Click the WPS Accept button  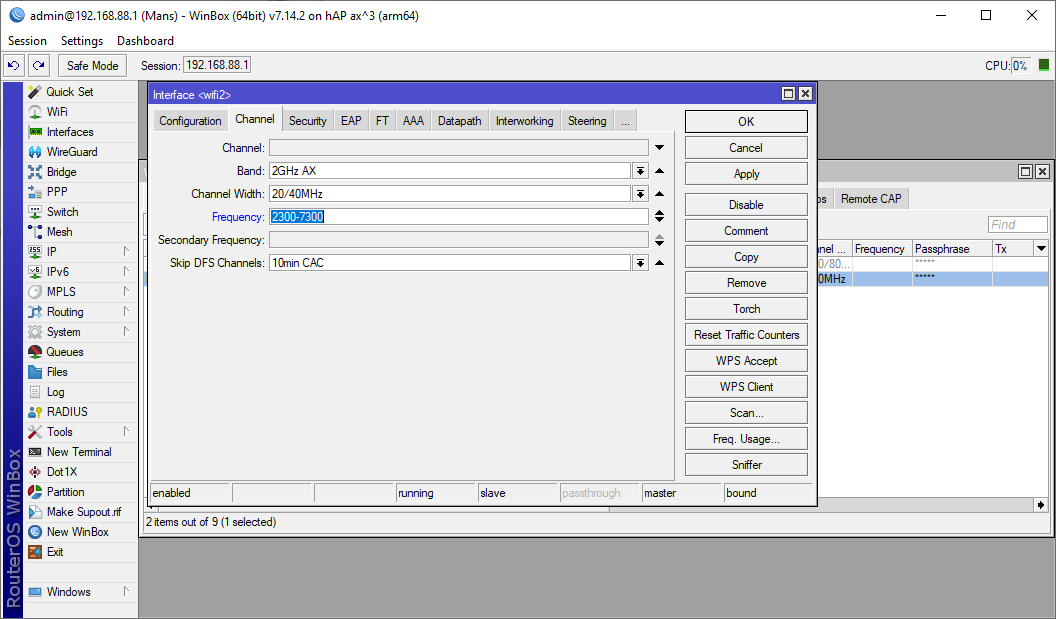pos(746,361)
